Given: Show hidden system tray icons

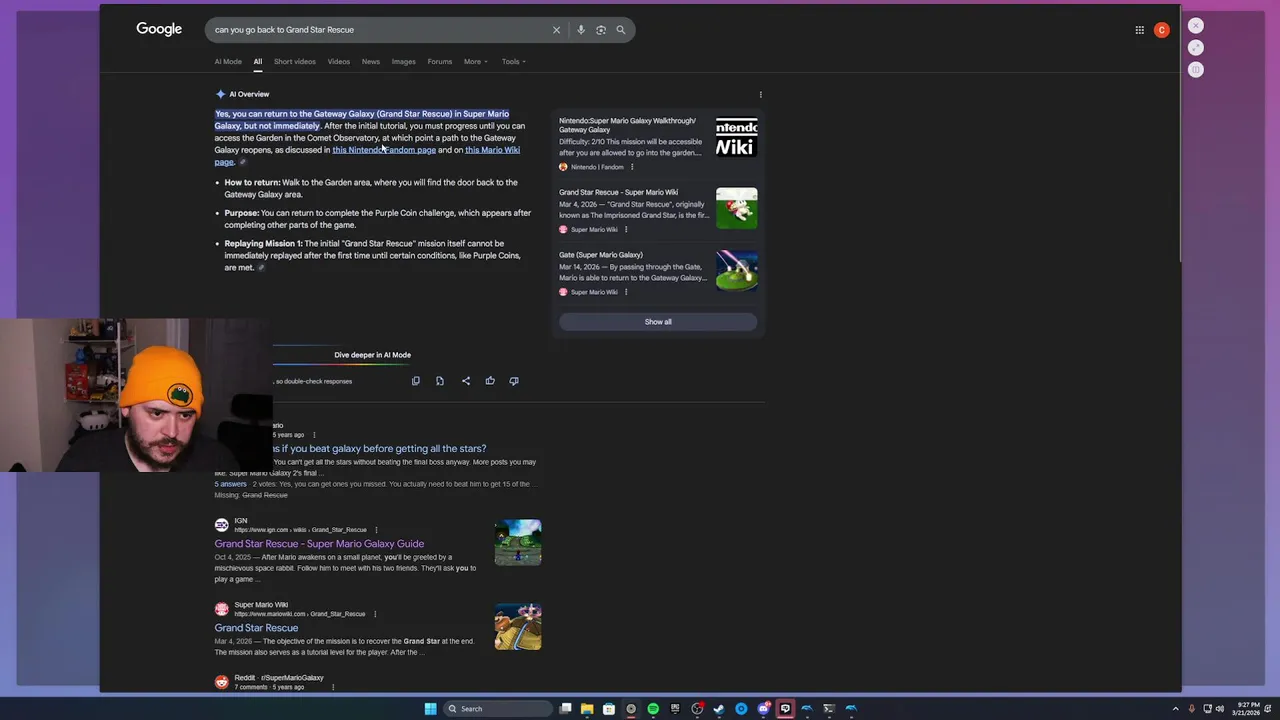Looking at the screenshot, I should click(1175, 709).
